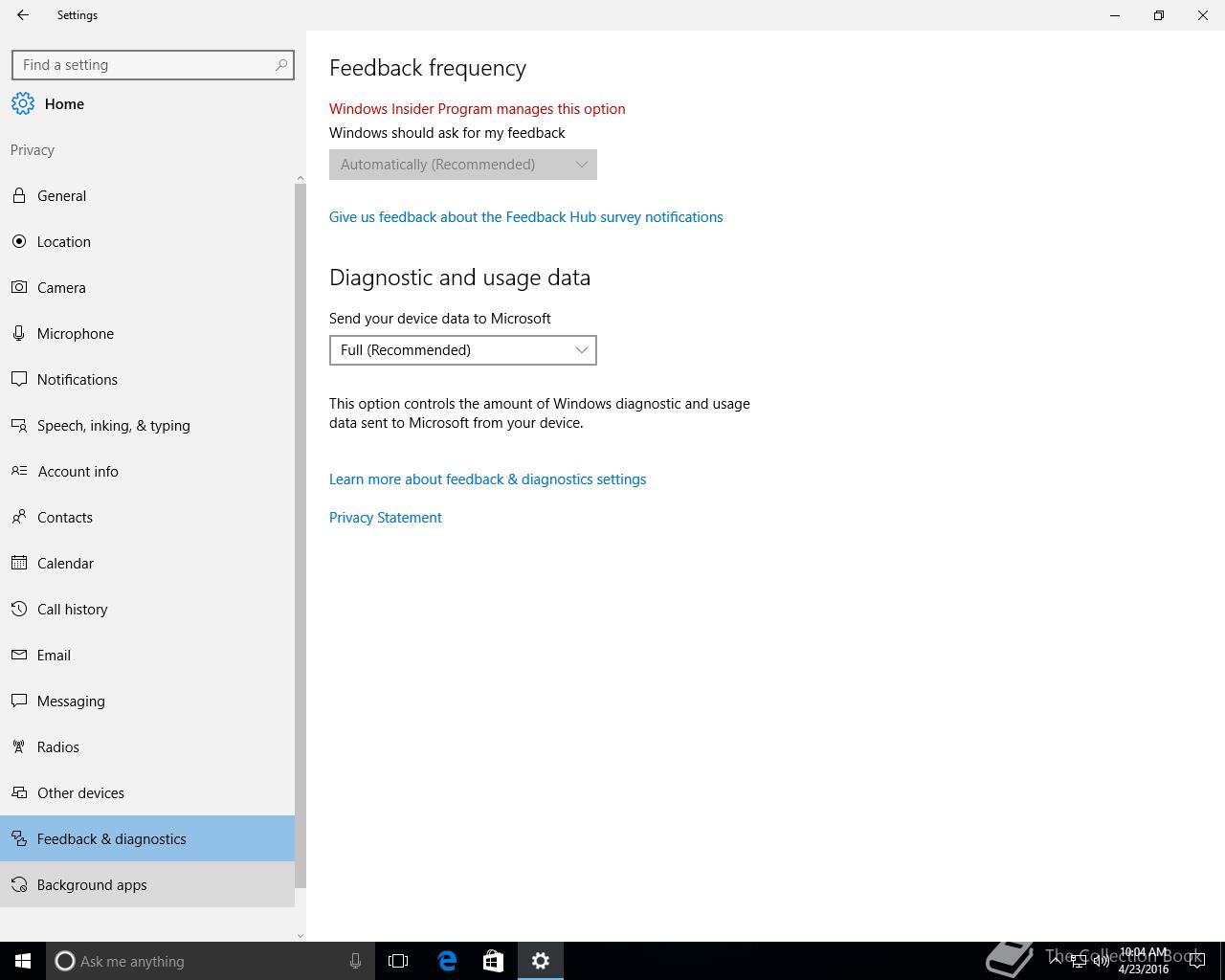Screen dimensions: 1225x980
Task: Open Call history privacy page
Action: click(x=147, y=609)
